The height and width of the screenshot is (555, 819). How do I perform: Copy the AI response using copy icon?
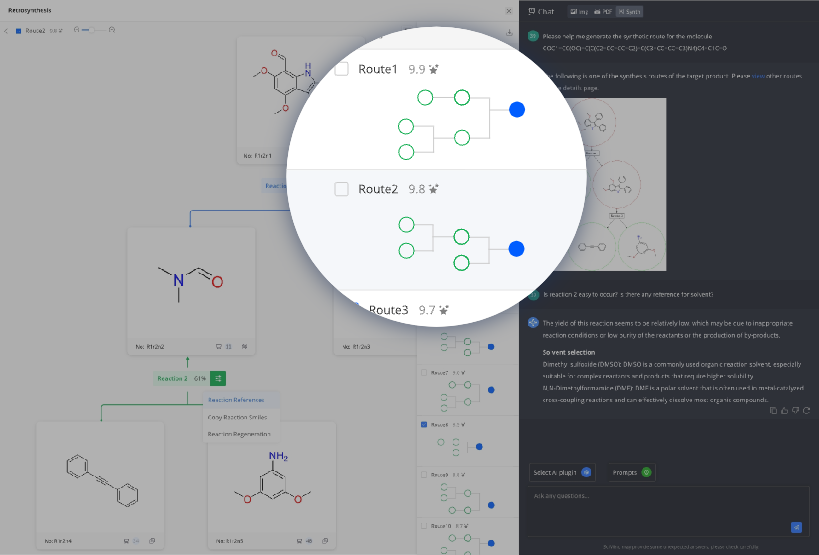pyautogui.click(x=774, y=410)
